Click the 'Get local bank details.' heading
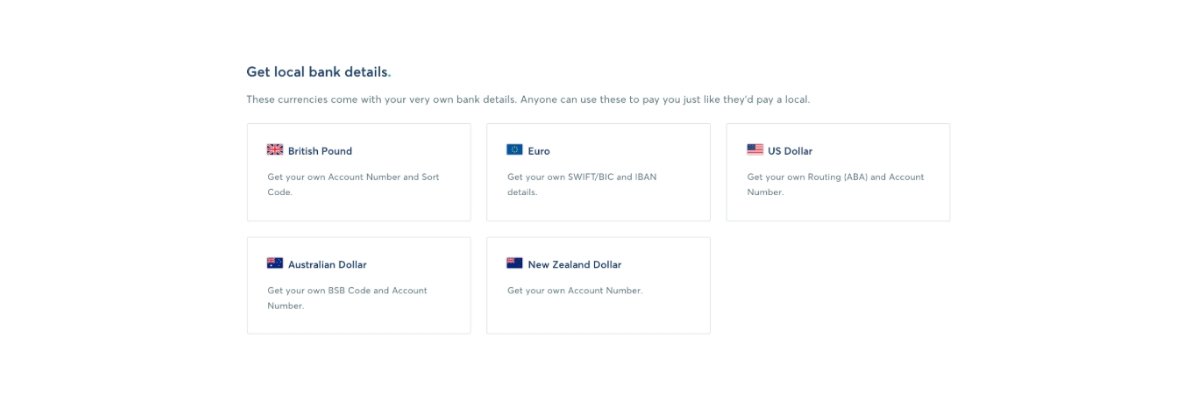 click(x=318, y=72)
